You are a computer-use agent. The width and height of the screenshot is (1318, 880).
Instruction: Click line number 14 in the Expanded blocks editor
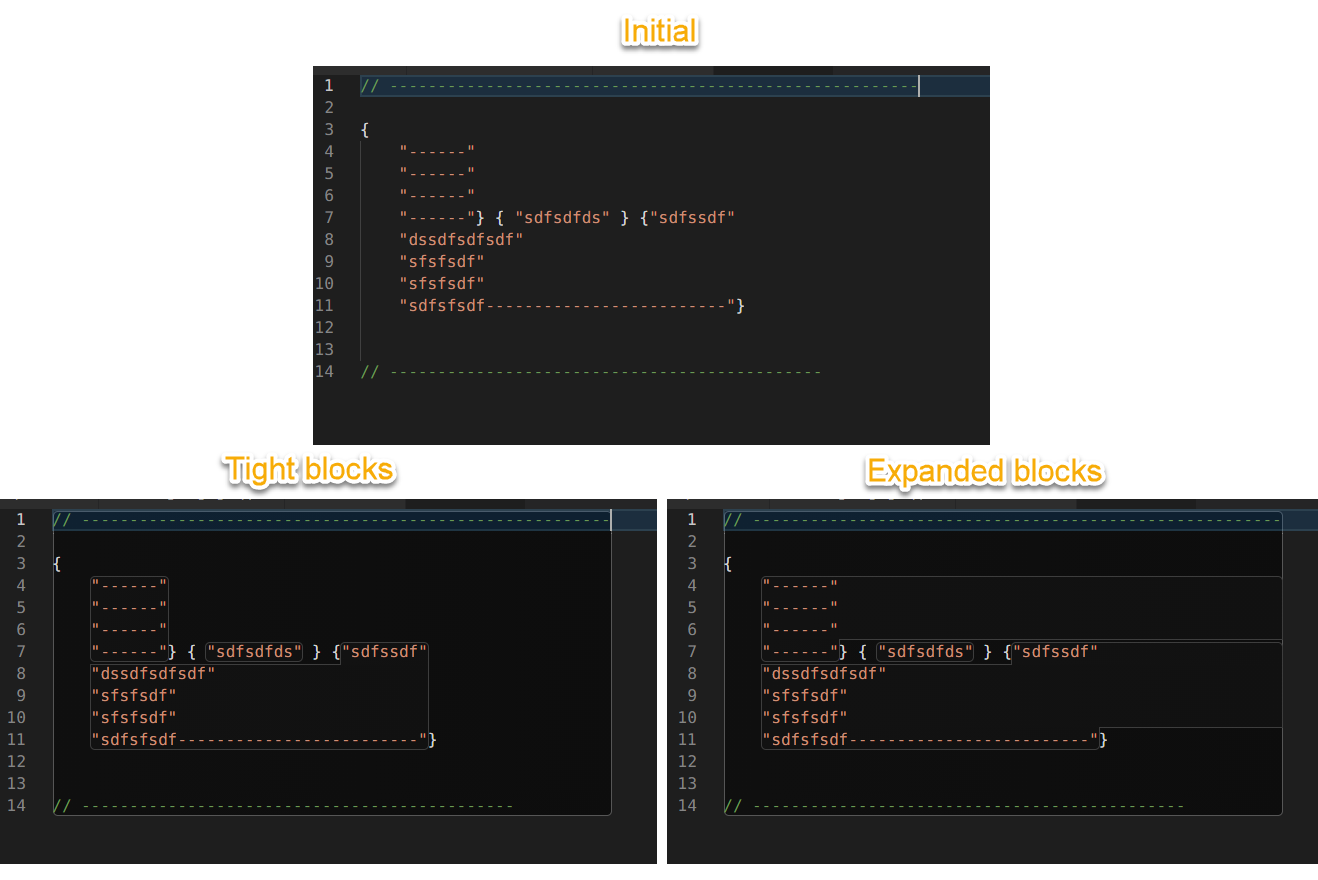pyautogui.click(x=687, y=805)
